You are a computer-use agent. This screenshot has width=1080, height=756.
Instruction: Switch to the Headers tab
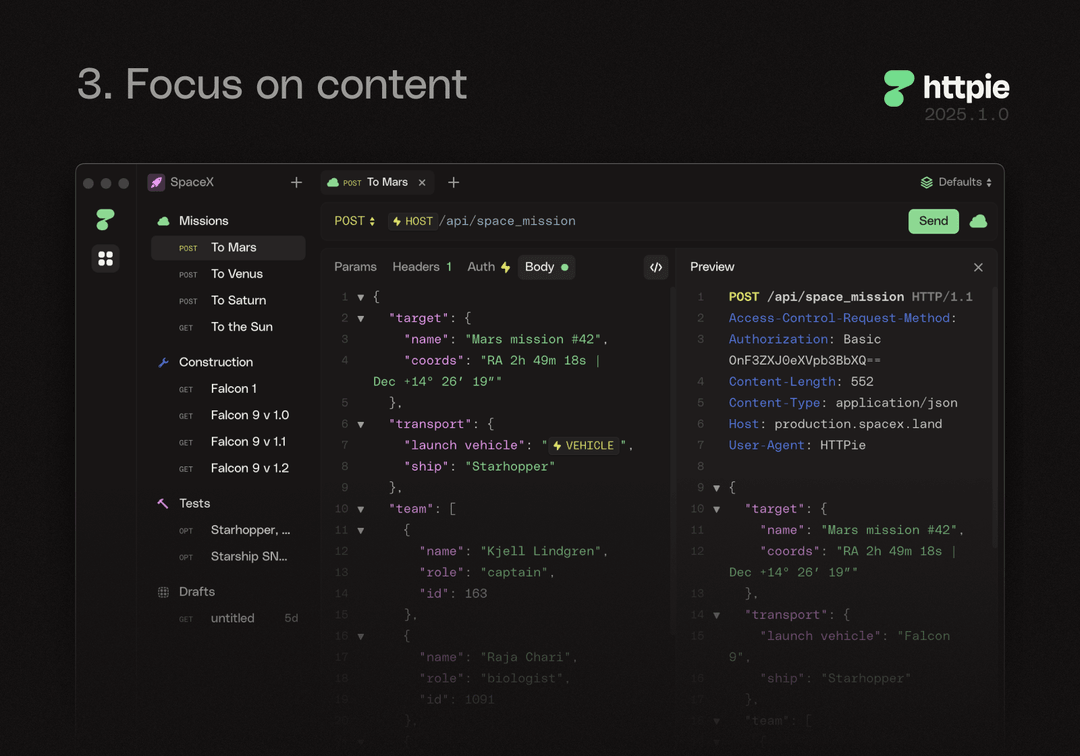pos(417,267)
